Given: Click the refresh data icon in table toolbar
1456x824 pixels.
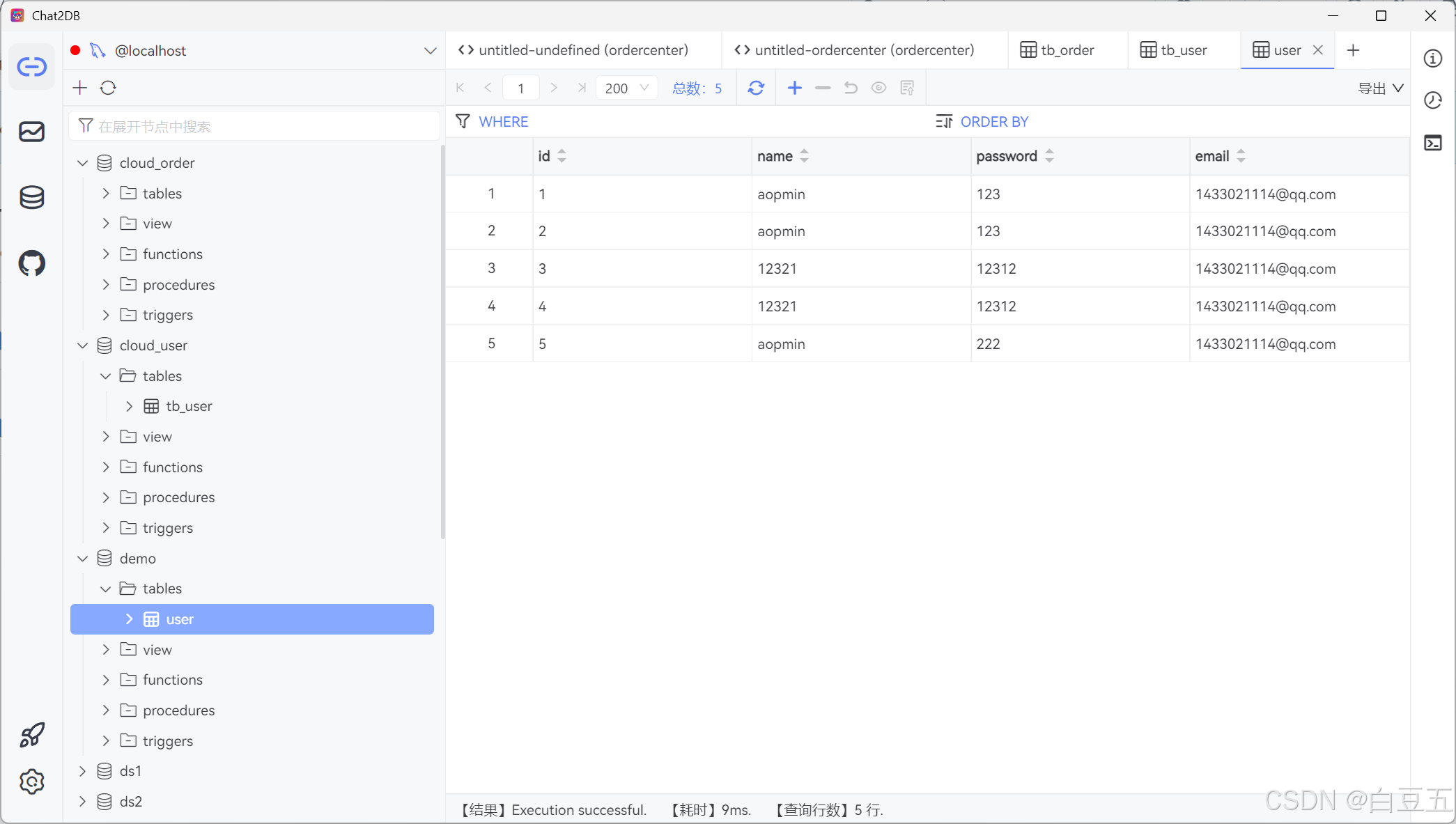Looking at the screenshot, I should click(x=756, y=88).
